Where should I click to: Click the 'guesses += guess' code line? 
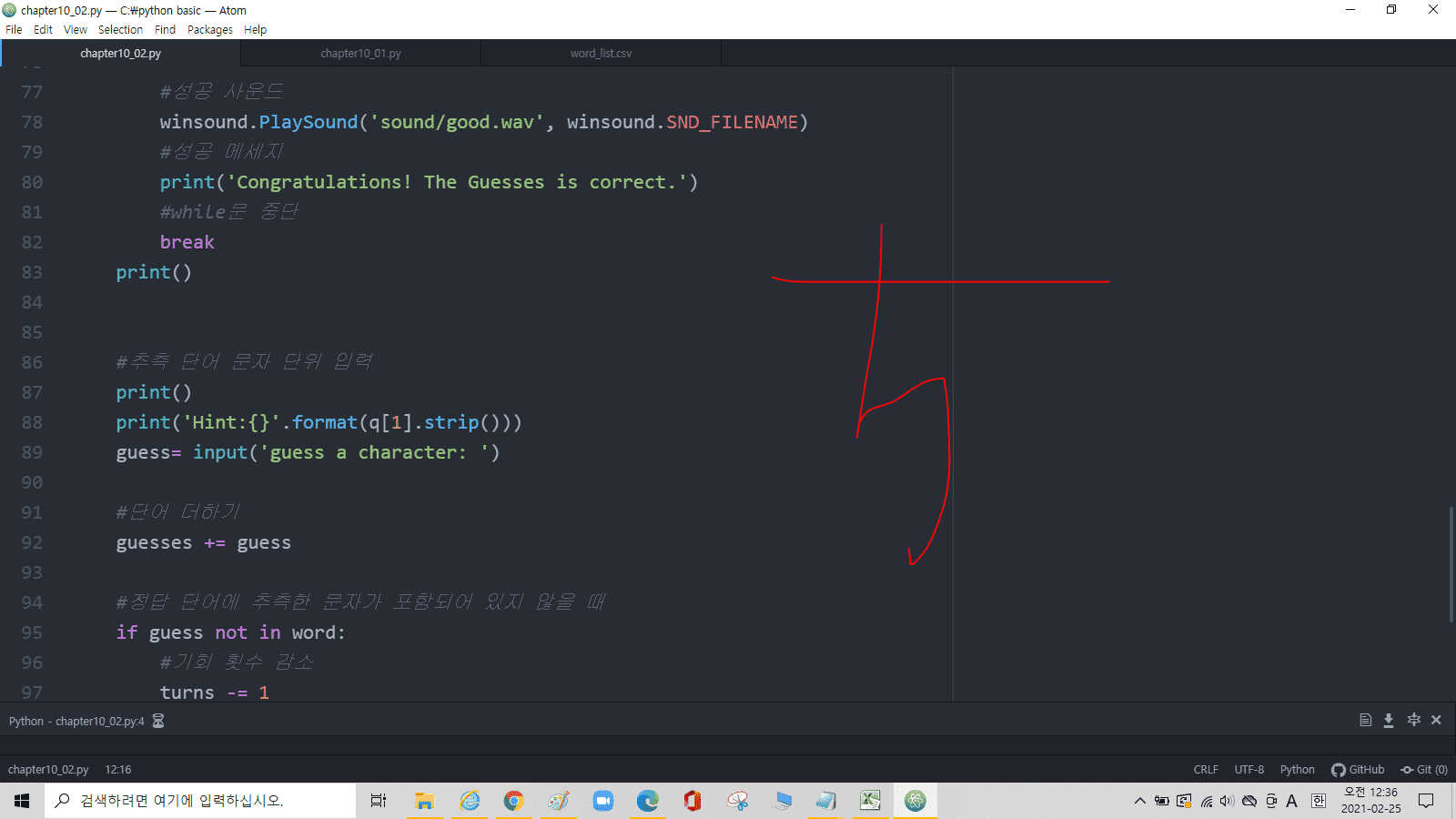[x=204, y=543]
